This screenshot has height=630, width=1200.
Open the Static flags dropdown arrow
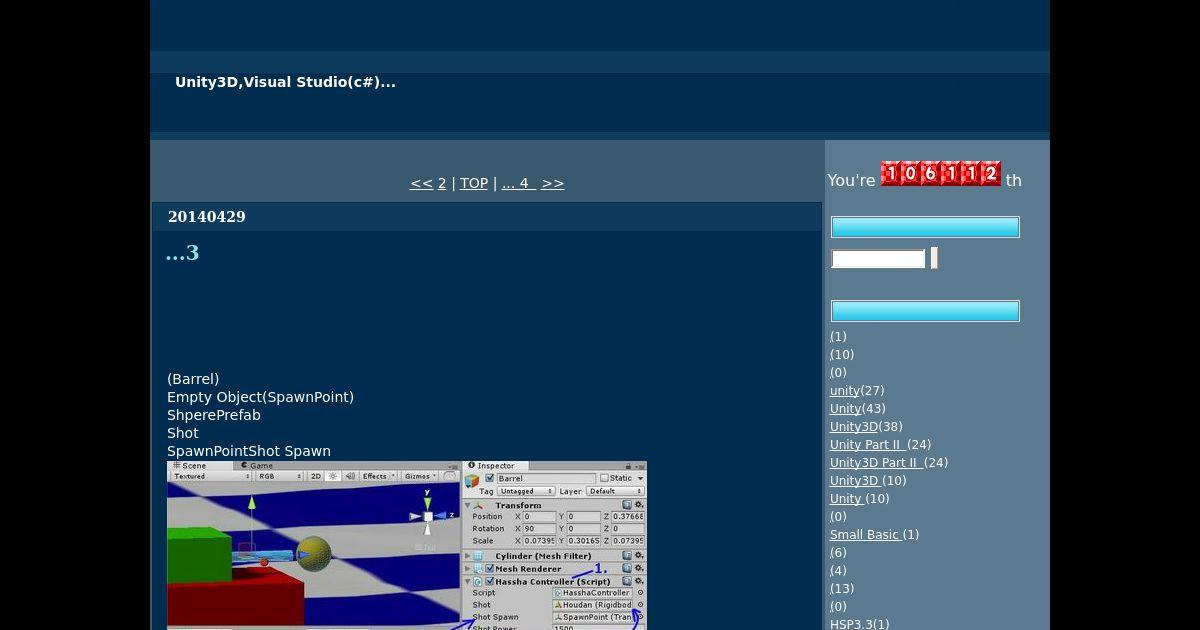pos(641,478)
